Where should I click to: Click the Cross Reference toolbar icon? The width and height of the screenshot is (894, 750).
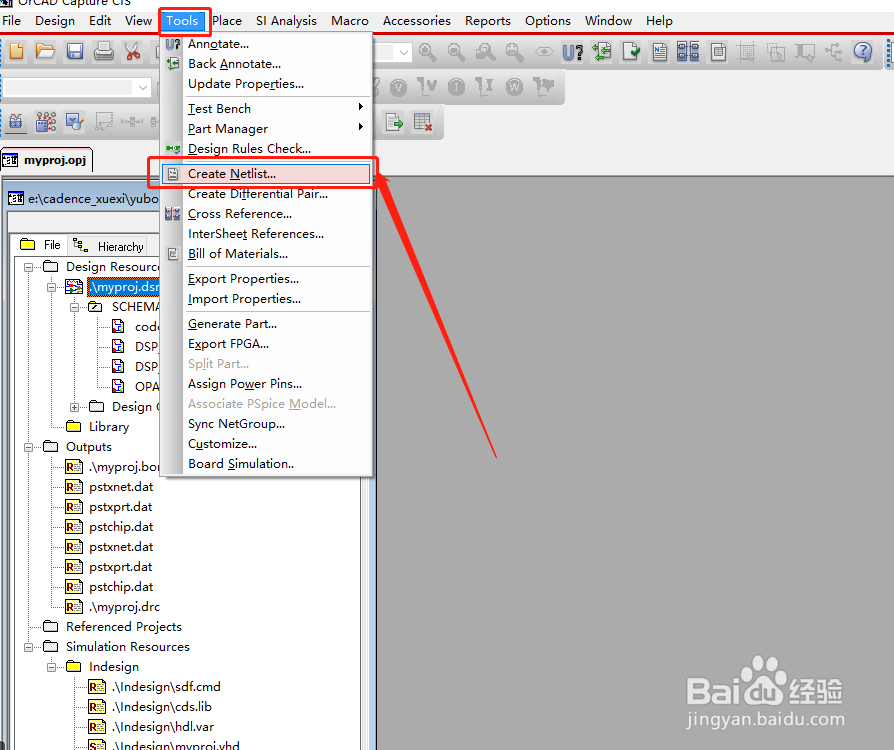coord(688,52)
